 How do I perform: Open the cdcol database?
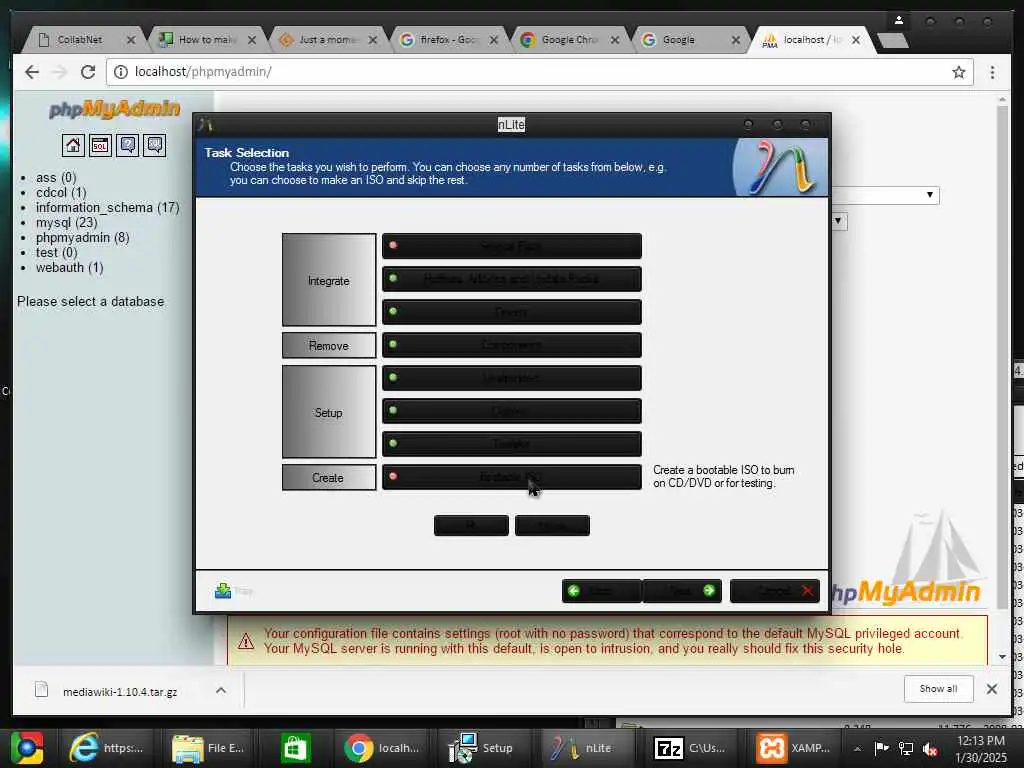(x=61, y=193)
